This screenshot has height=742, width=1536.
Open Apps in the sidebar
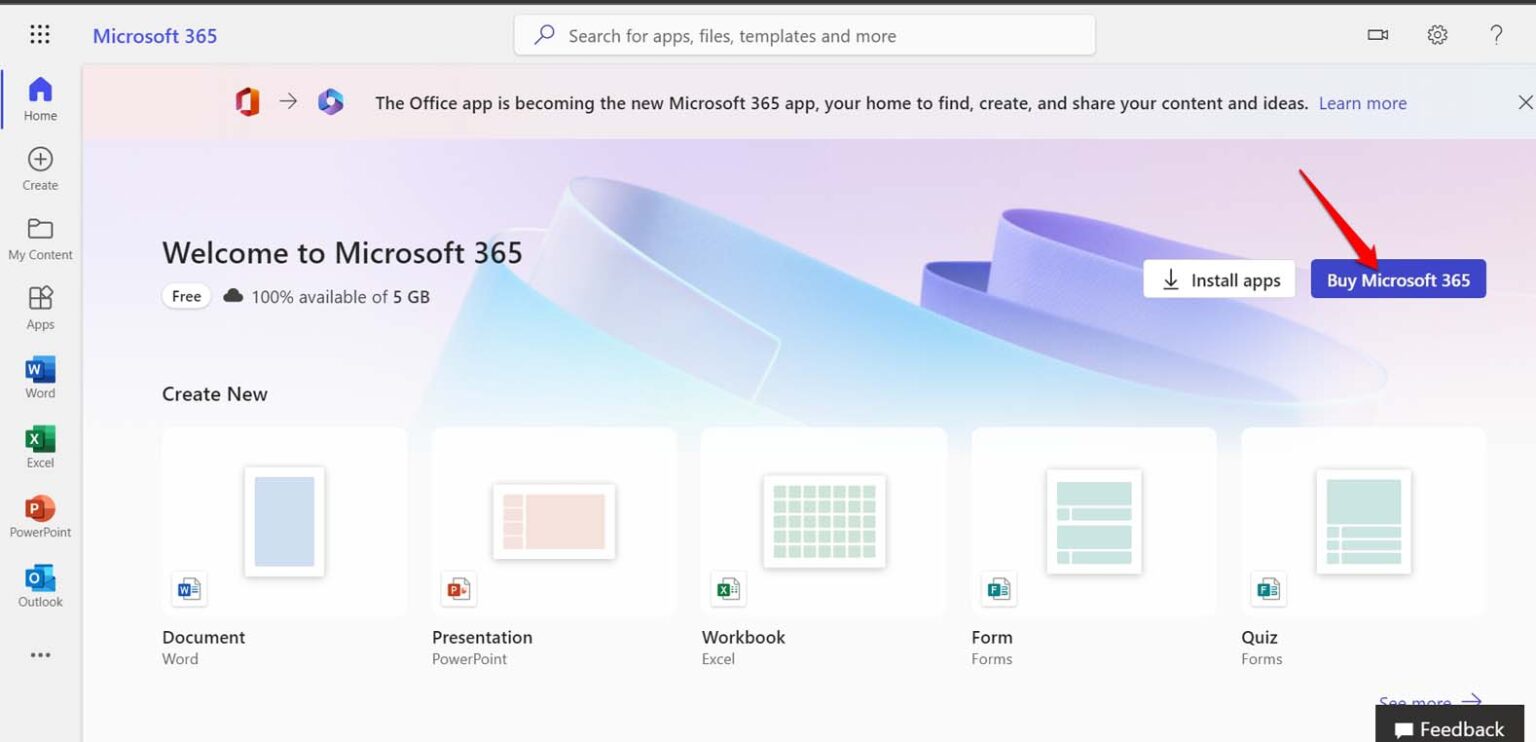(x=40, y=307)
